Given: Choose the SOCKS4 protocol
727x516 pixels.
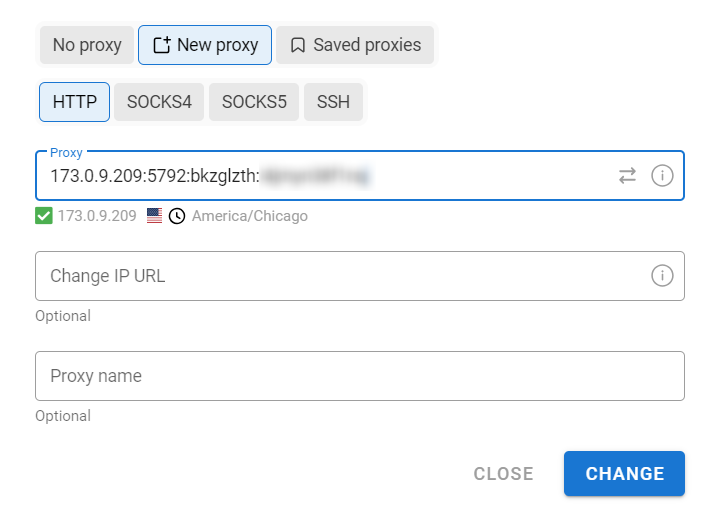Looking at the screenshot, I should [159, 102].
